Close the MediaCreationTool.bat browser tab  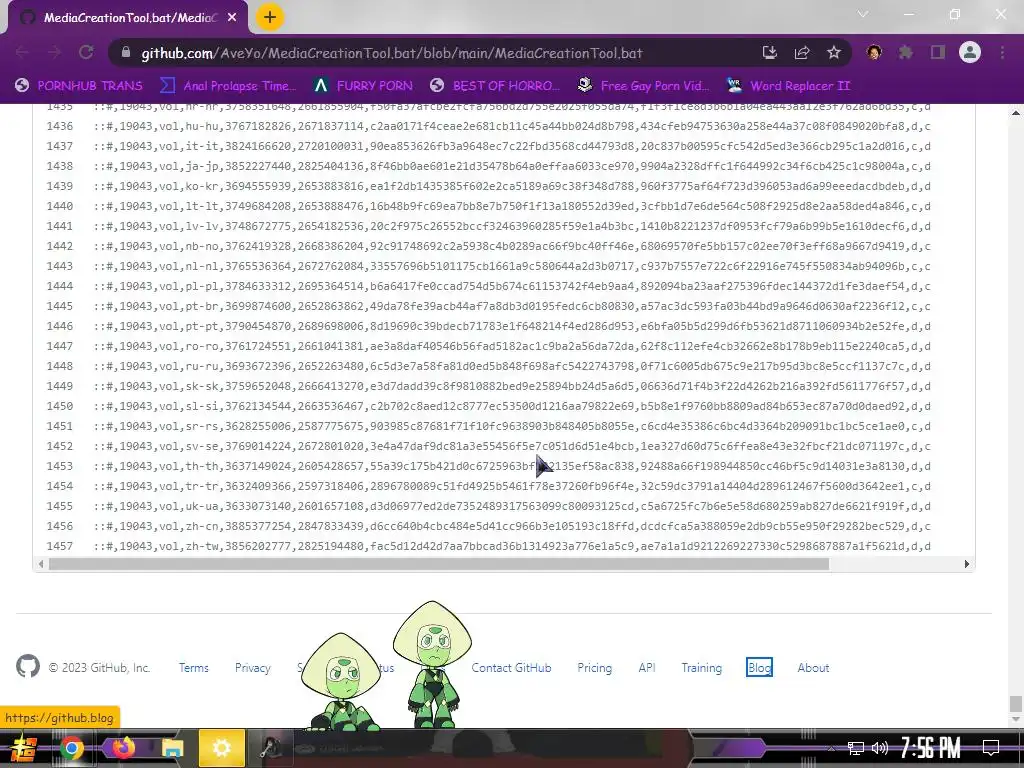pyautogui.click(x=232, y=18)
